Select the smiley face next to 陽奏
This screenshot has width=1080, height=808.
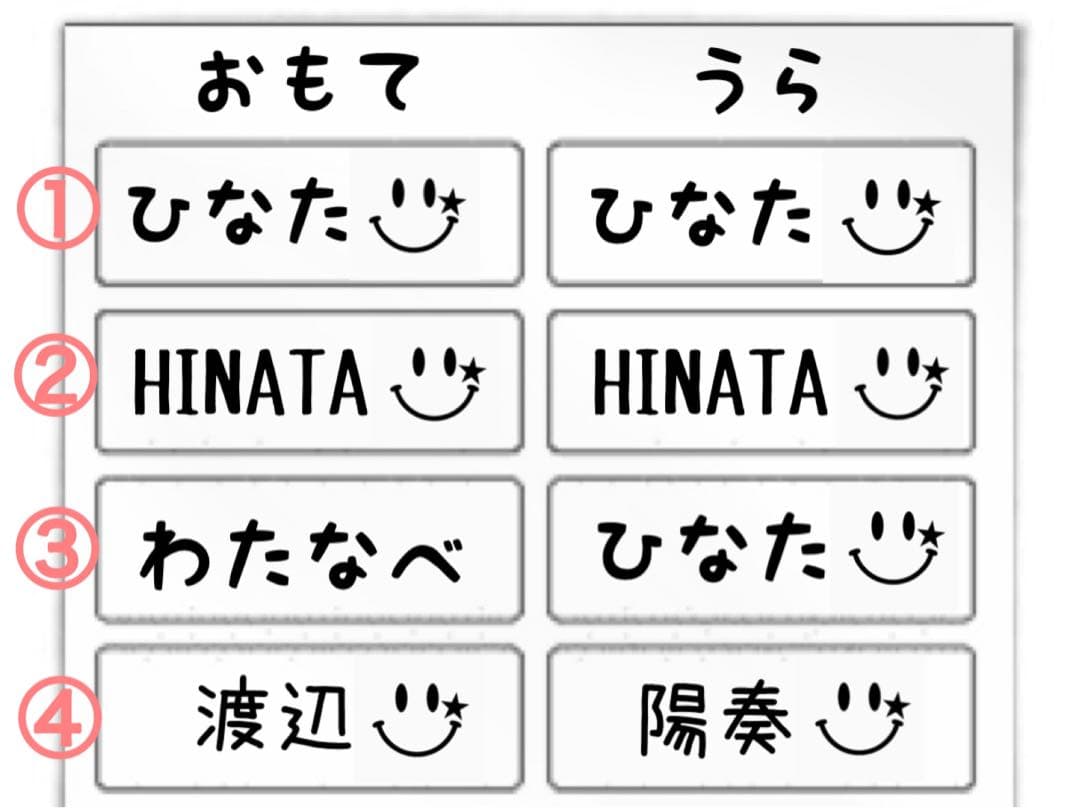865,718
